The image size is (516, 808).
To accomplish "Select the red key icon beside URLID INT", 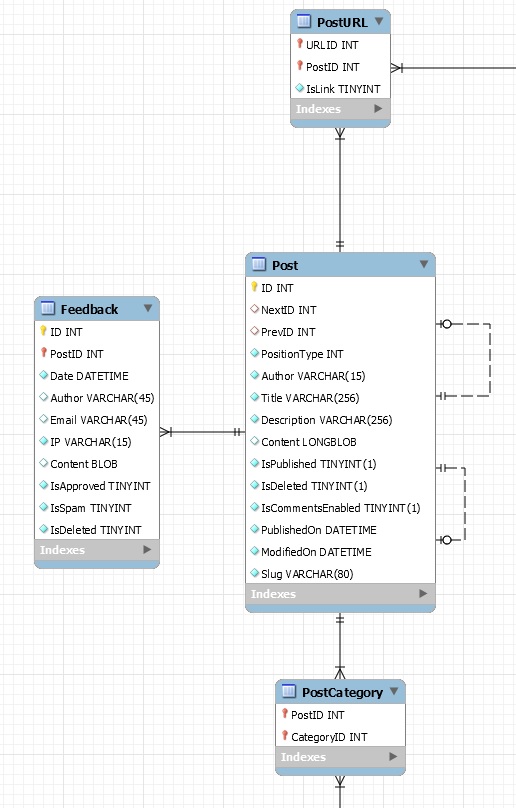I will (299, 44).
